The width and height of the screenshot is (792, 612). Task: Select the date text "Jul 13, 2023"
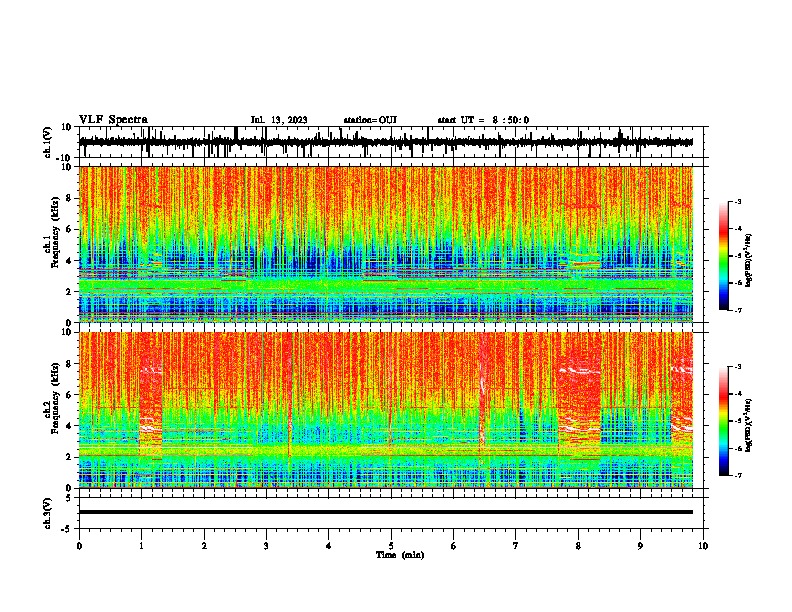279,120
